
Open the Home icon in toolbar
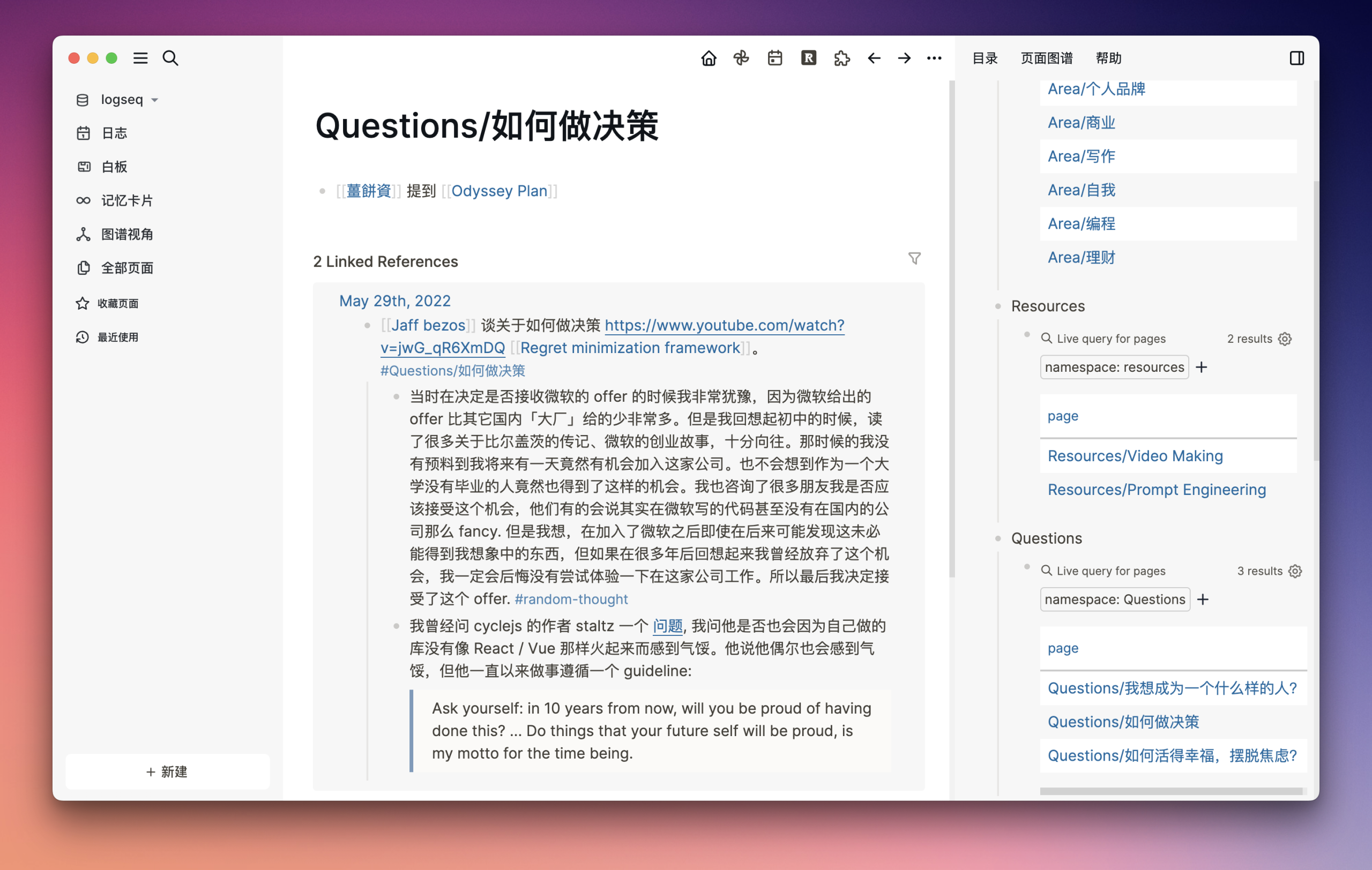(708, 58)
